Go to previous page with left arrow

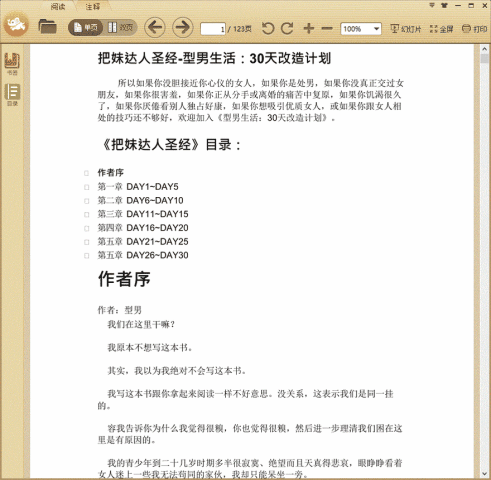(155, 28)
